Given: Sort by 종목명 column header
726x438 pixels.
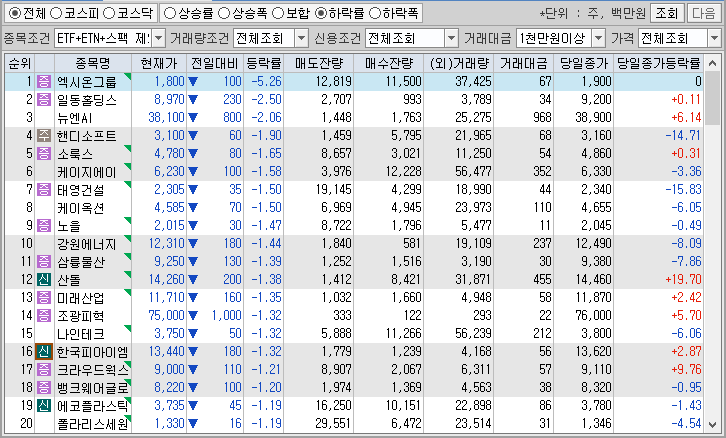Looking at the screenshot, I should click(x=93, y=63).
